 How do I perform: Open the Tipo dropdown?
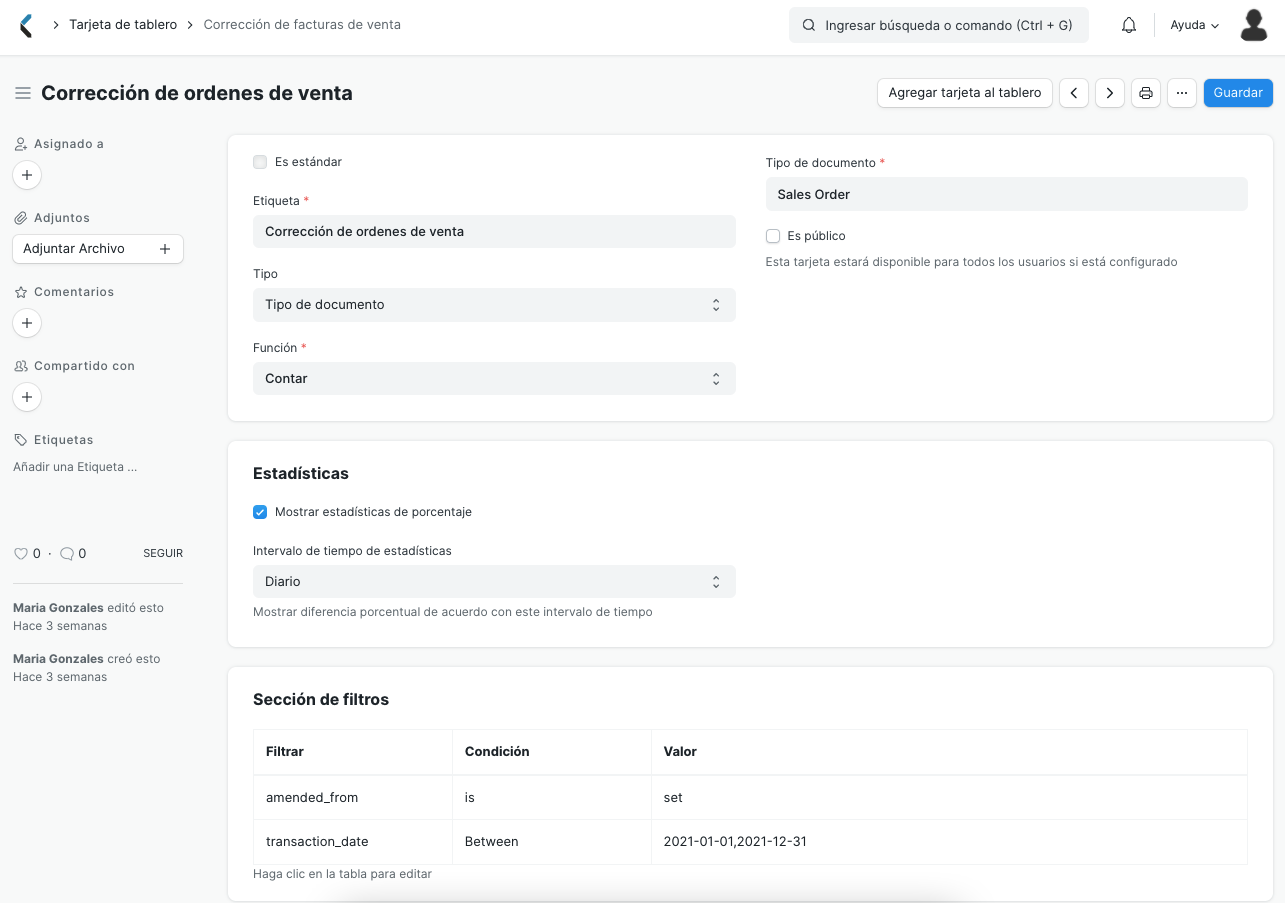point(494,305)
